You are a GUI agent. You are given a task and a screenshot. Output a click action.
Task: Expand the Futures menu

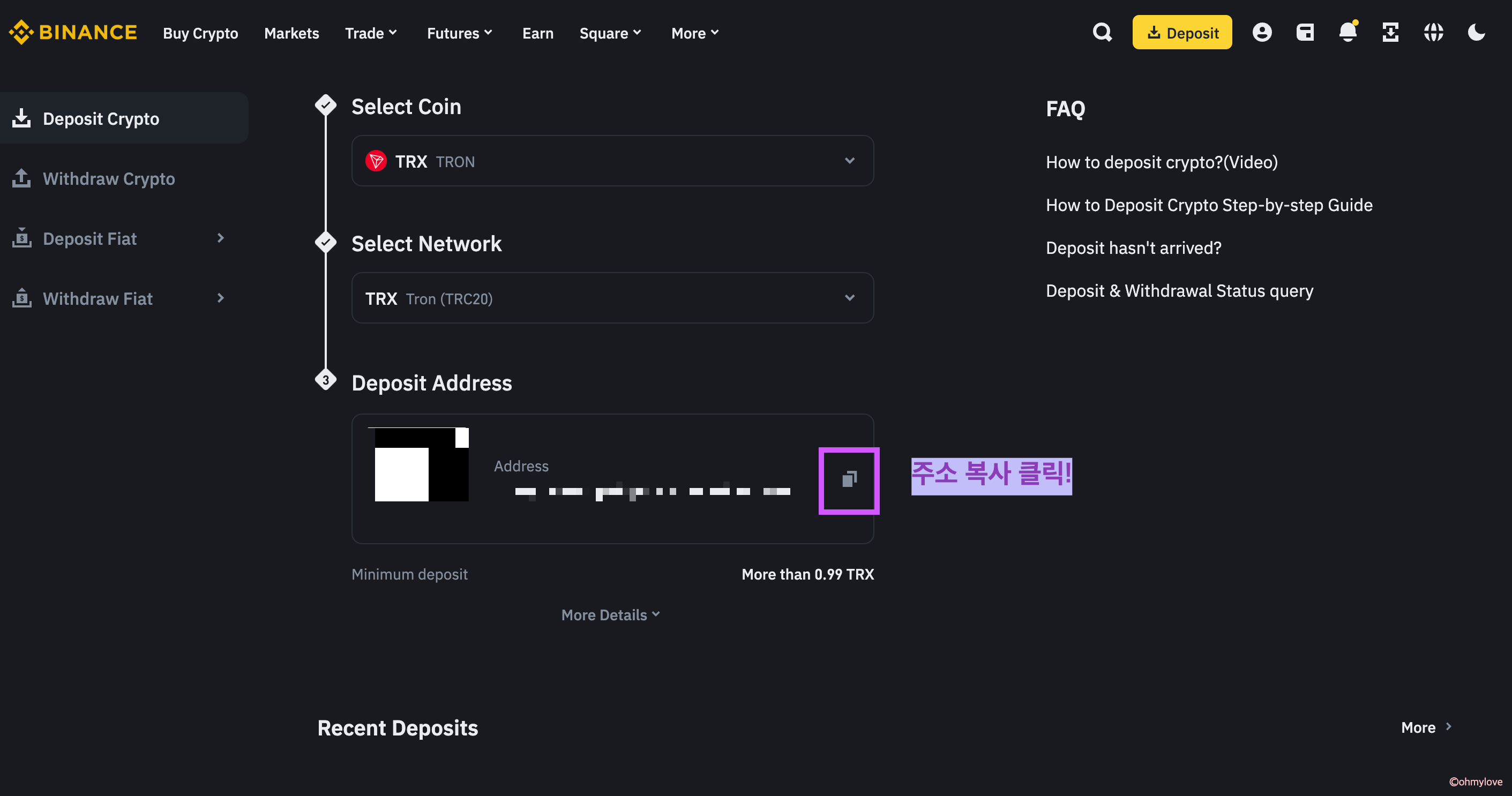460,33
